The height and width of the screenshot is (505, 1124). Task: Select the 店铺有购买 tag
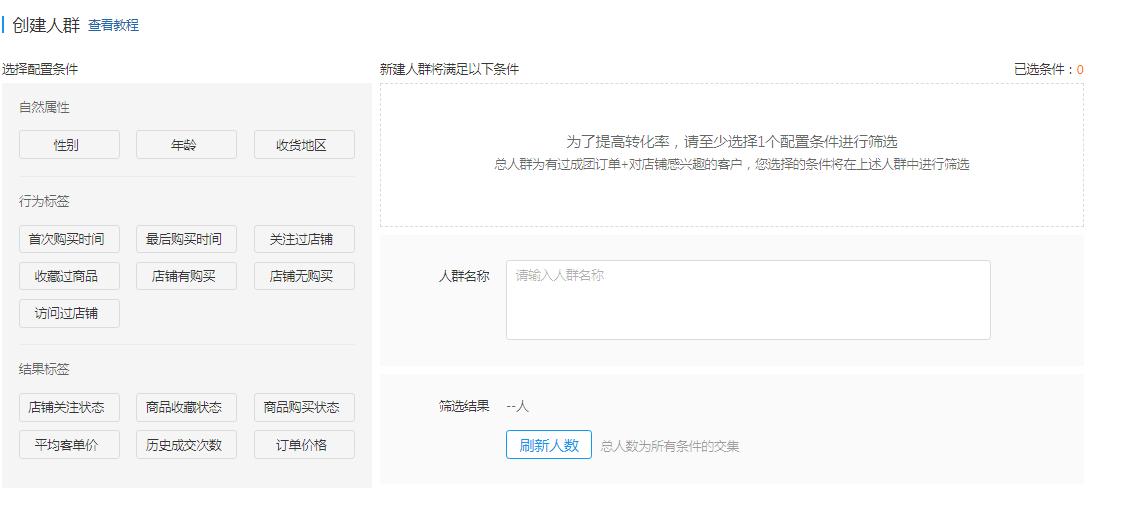(186, 276)
